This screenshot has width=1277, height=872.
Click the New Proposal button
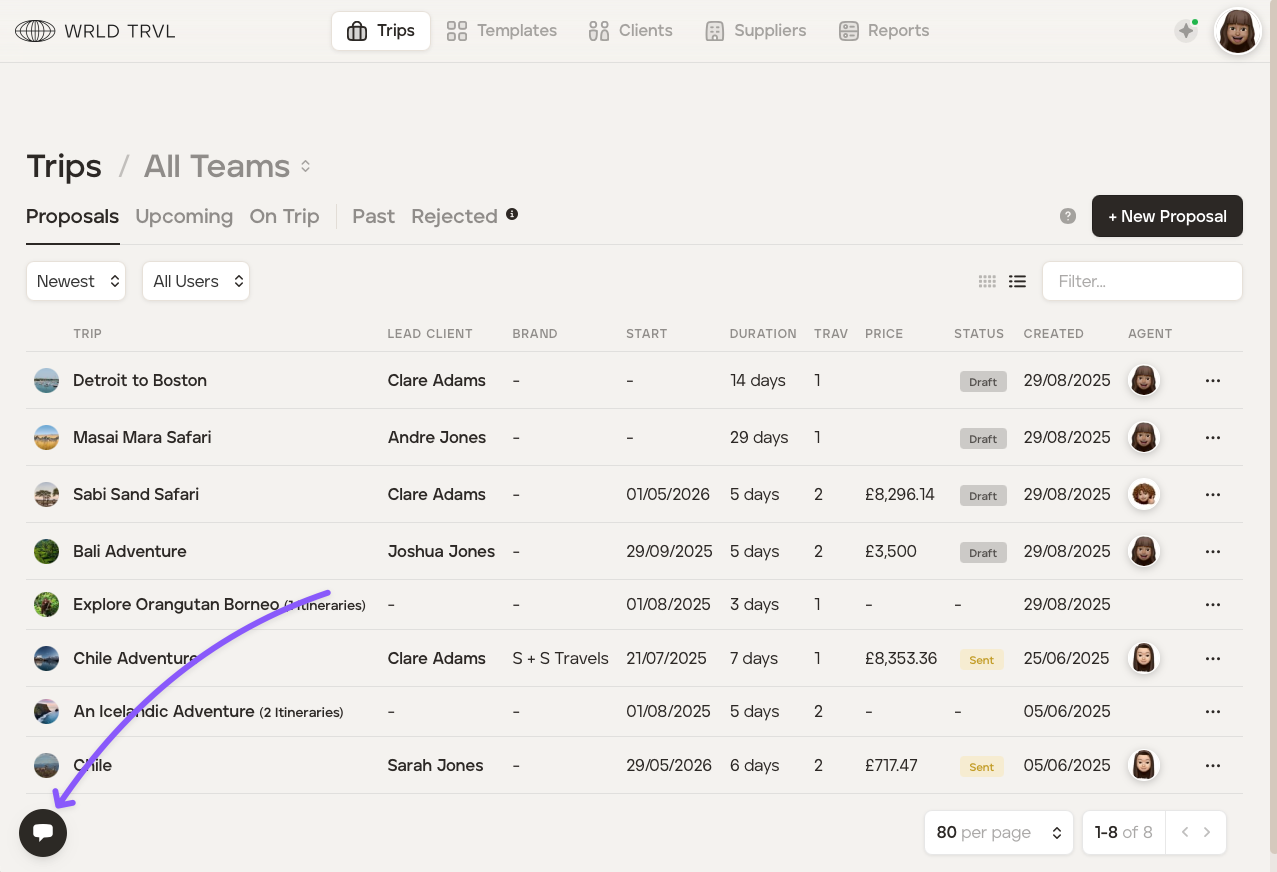coord(1167,216)
